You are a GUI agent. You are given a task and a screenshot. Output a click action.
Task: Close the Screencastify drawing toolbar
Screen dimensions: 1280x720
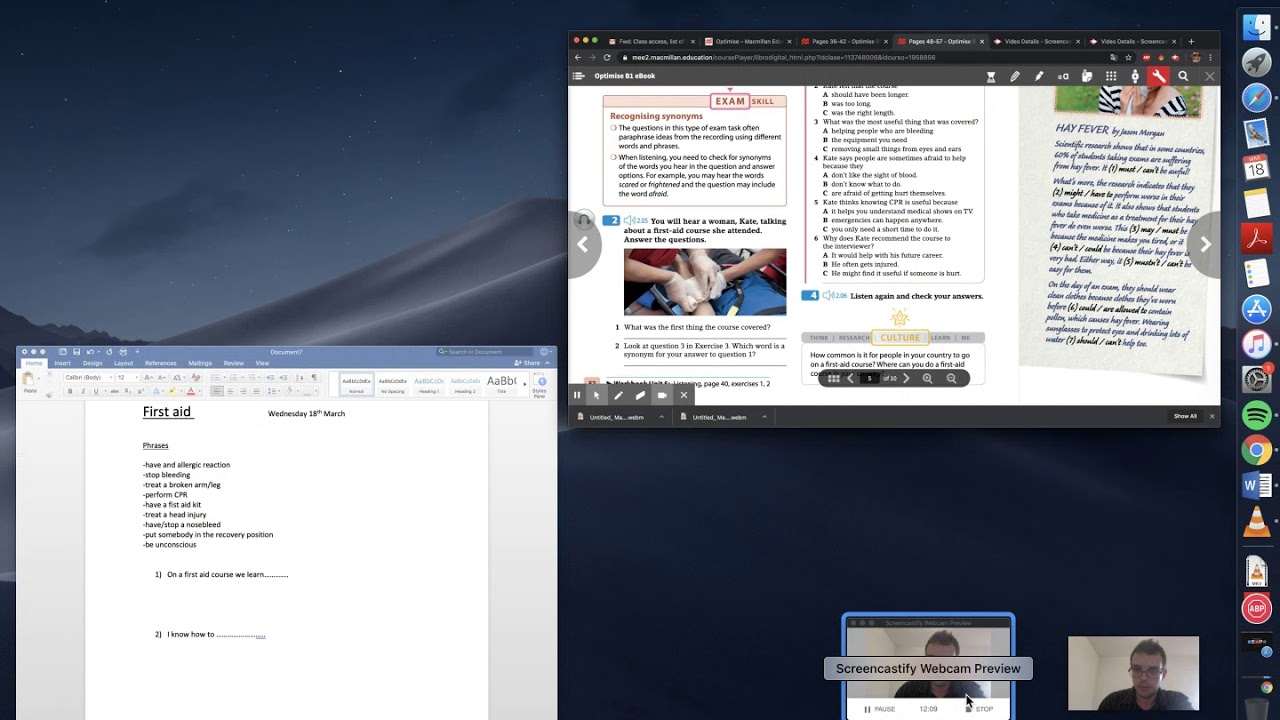pos(684,395)
